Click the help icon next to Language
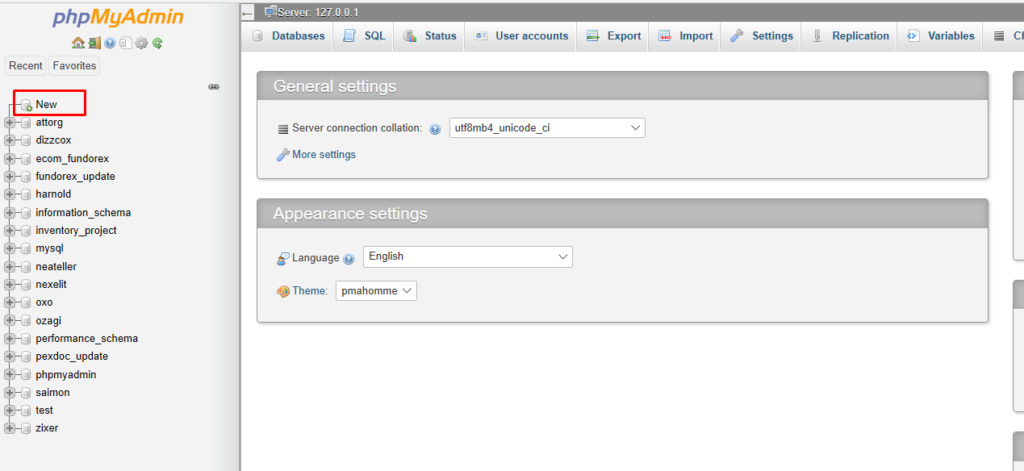This screenshot has width=1024, height=471. (349, 259)
